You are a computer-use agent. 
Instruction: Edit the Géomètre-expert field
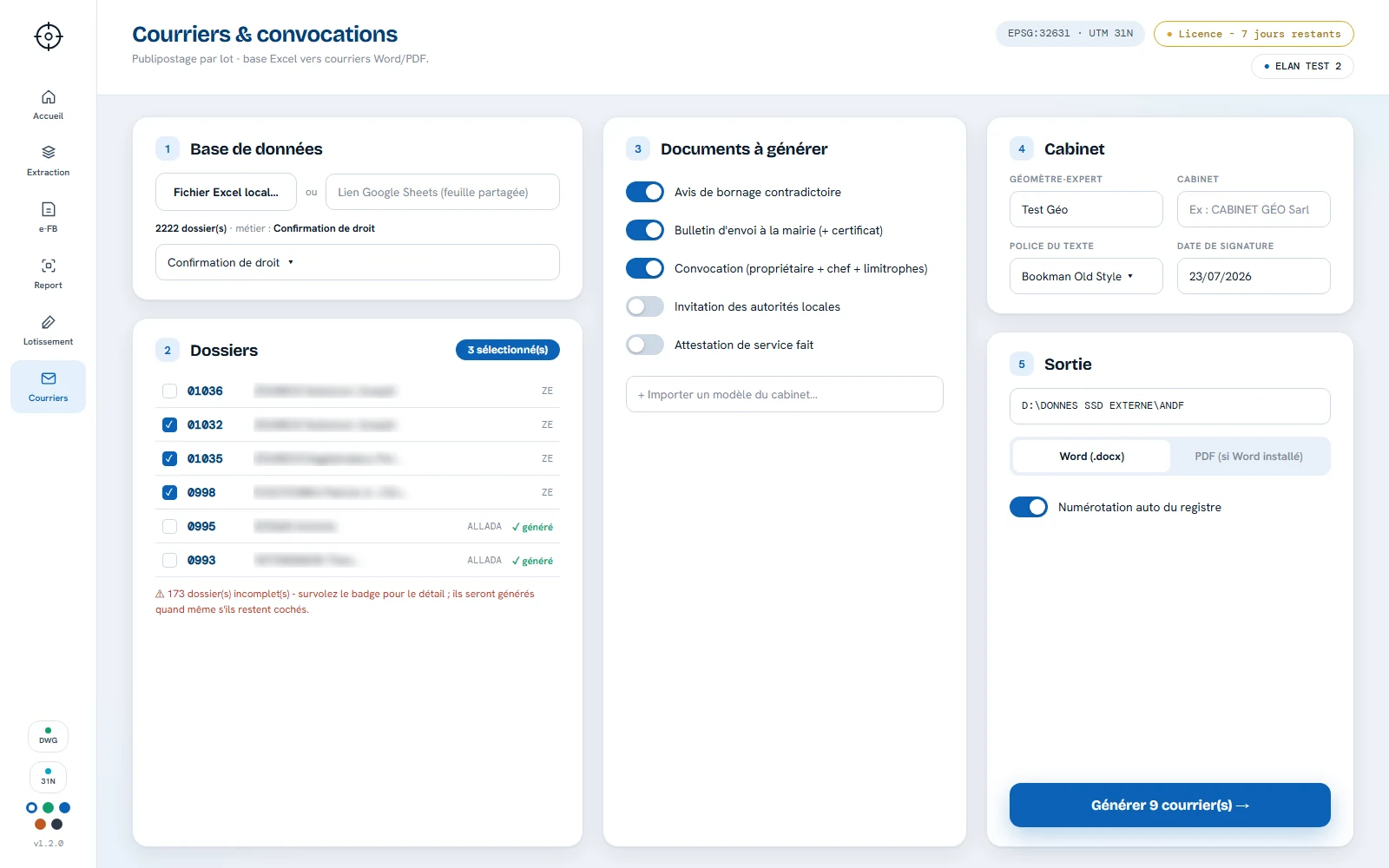(x=1086, y=209)
